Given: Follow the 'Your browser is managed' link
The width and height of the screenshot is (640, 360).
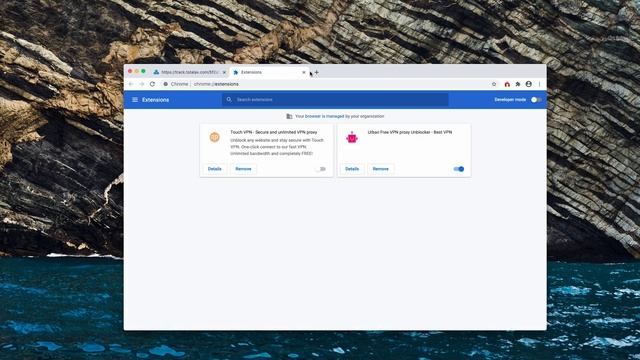Looking at the screenshot, I should pyautogui.click(x=324, y=116).
